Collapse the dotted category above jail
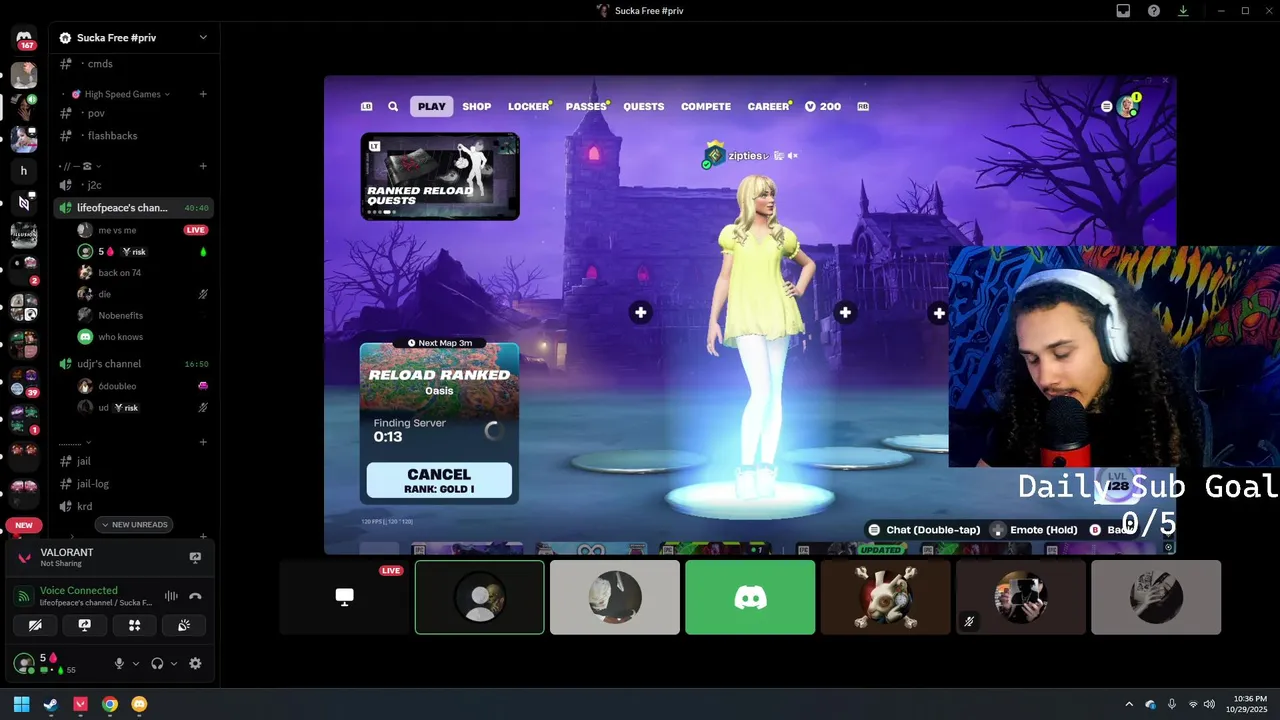The height and width of the screenshot is (720, 1280). coord(75,442)
